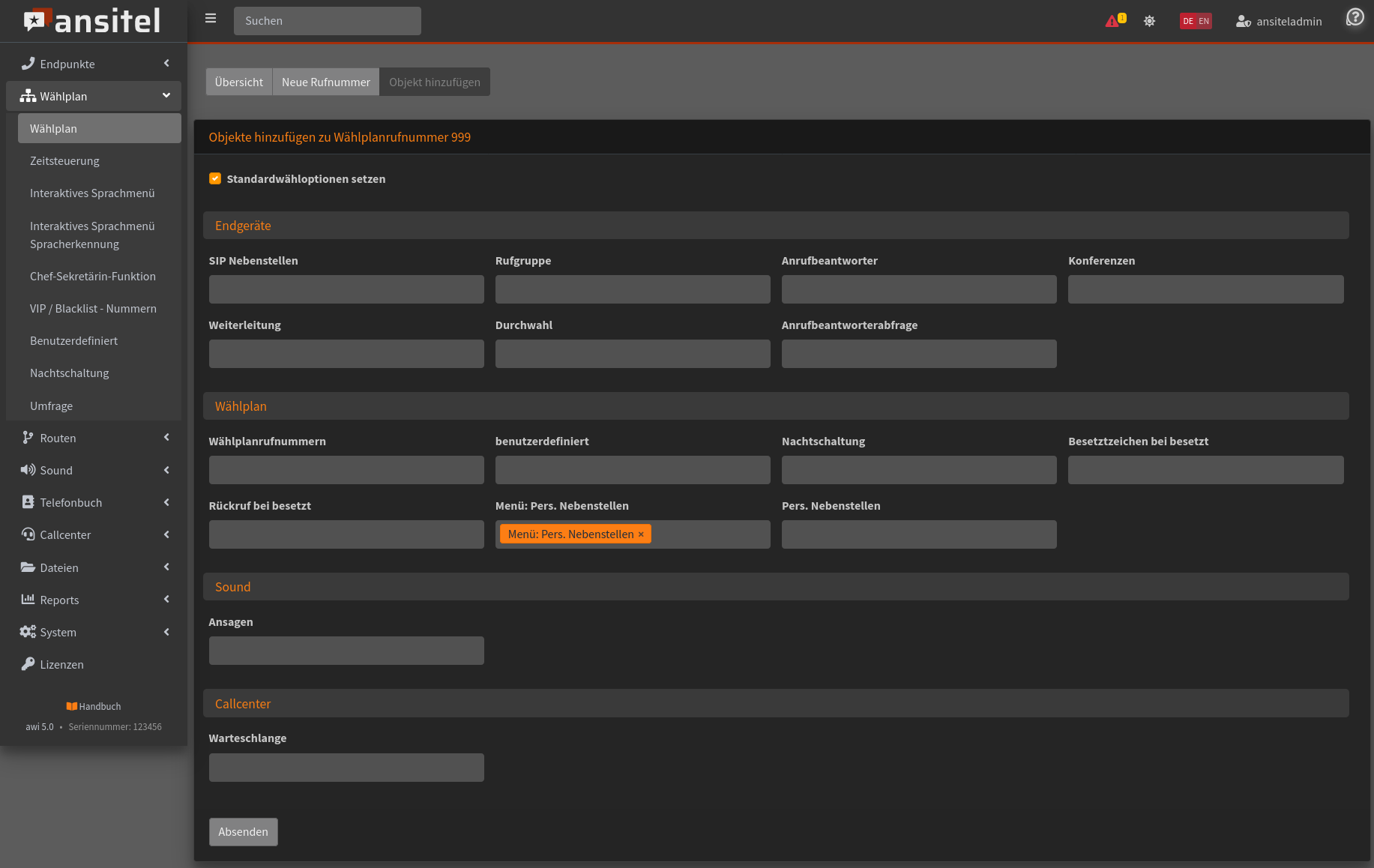Screen dimensions: 1374x868
Task: Click the ansitel logo
Action: (x=92, y=21)
